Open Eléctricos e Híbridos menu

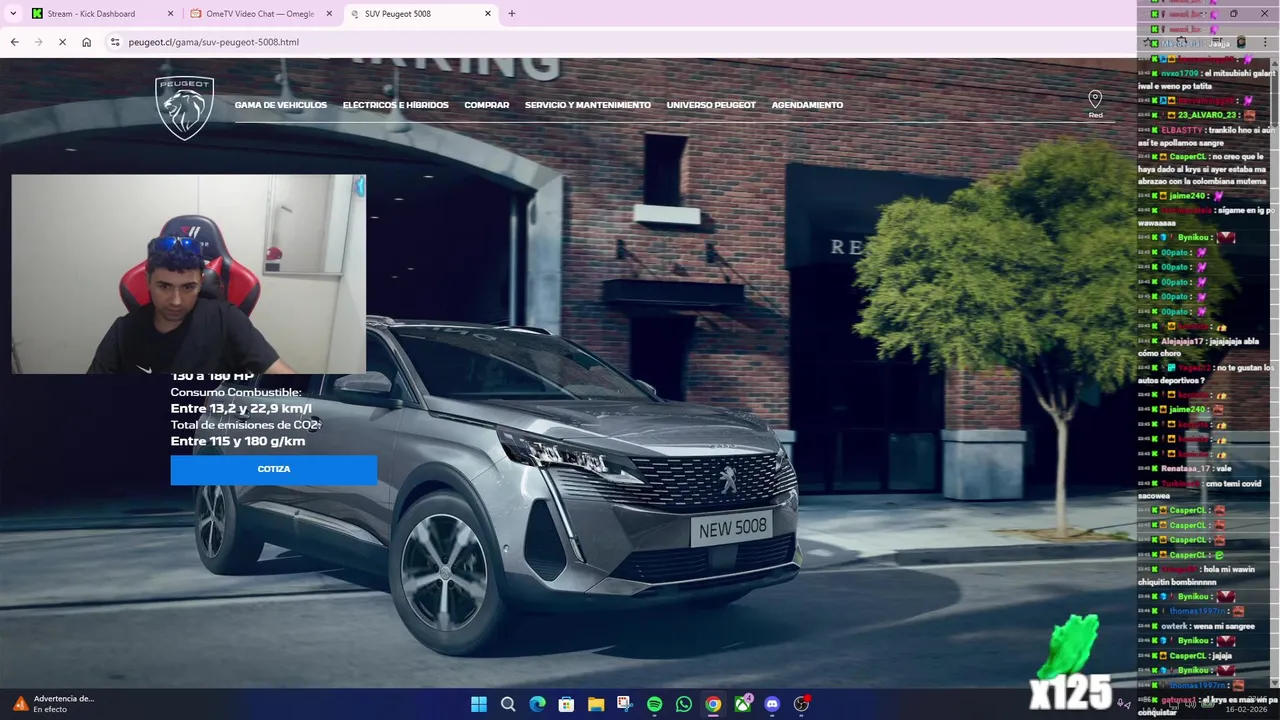pyautogui.click(x=395, y=105)
